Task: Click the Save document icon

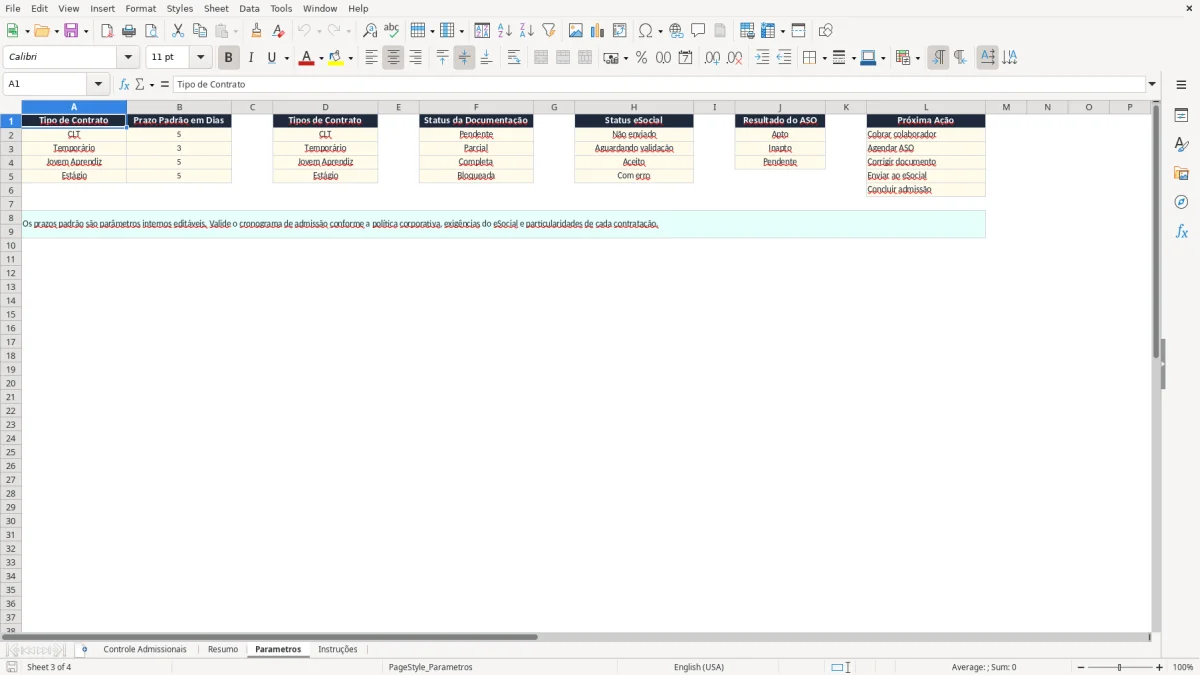Action: click(x=71, y=31)
